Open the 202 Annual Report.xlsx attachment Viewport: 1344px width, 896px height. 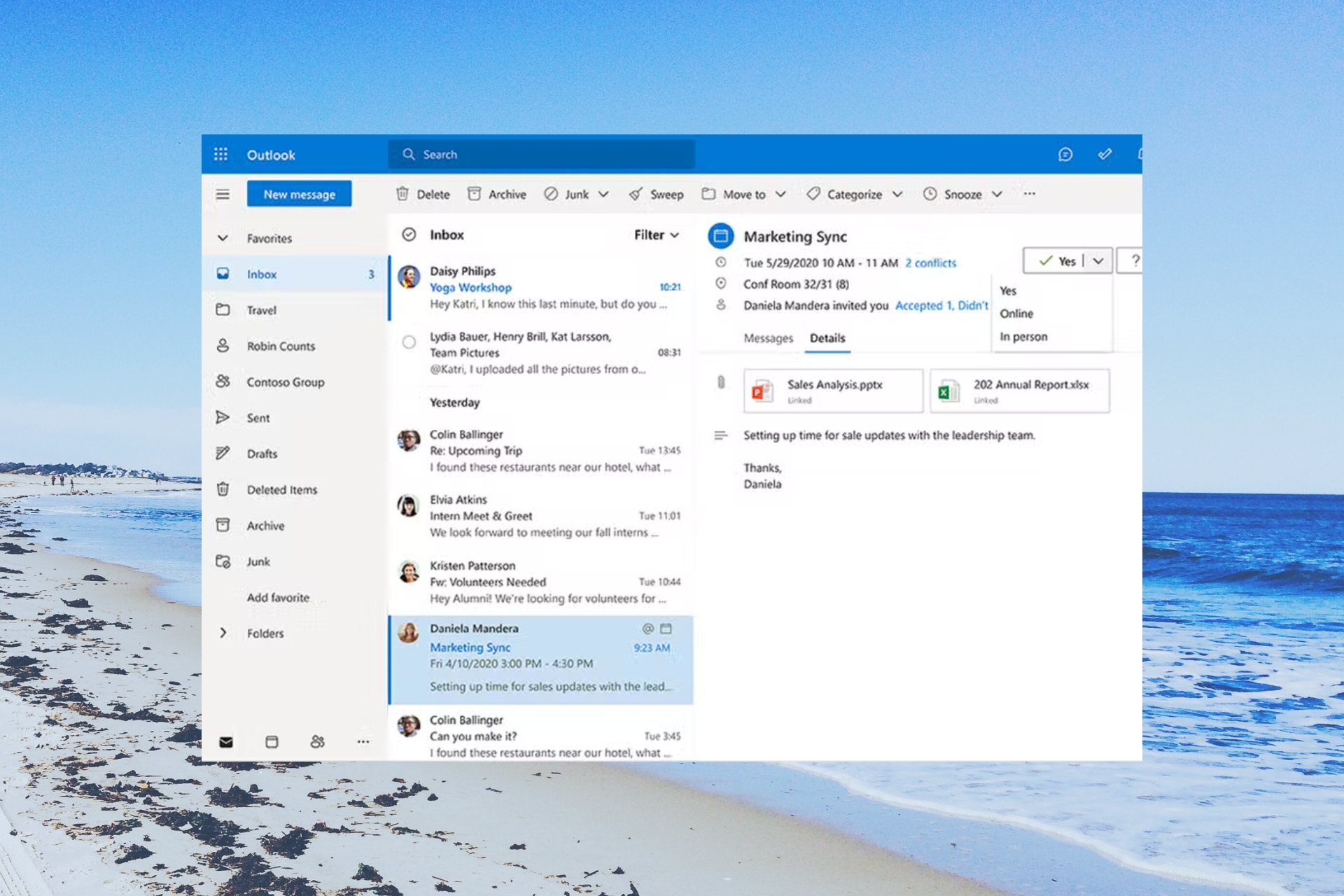1019,391
